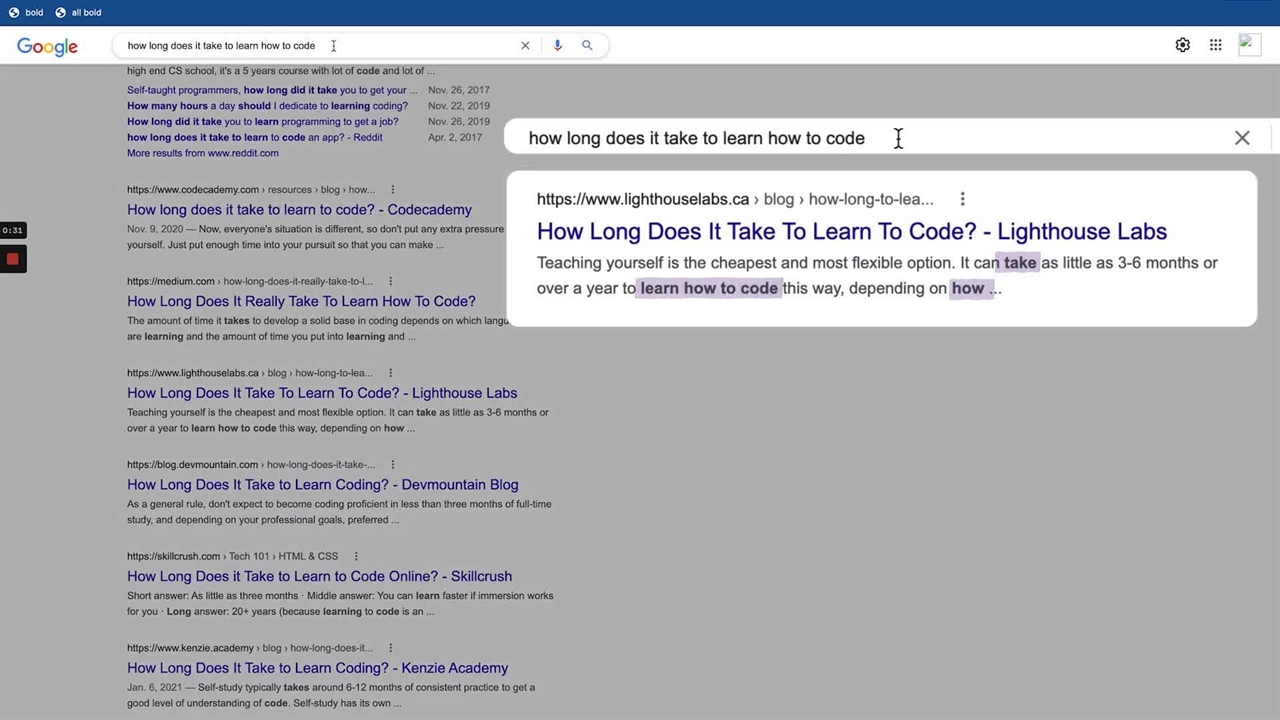Click the magnifying glass search icon
1280x720 pixels.
click(x=587, y=46)
